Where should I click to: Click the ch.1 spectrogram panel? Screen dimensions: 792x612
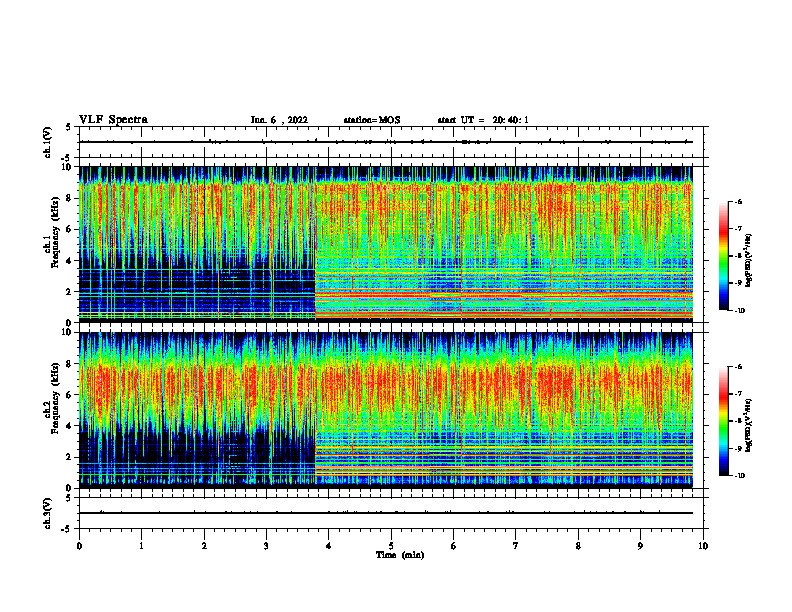(385, 244)
